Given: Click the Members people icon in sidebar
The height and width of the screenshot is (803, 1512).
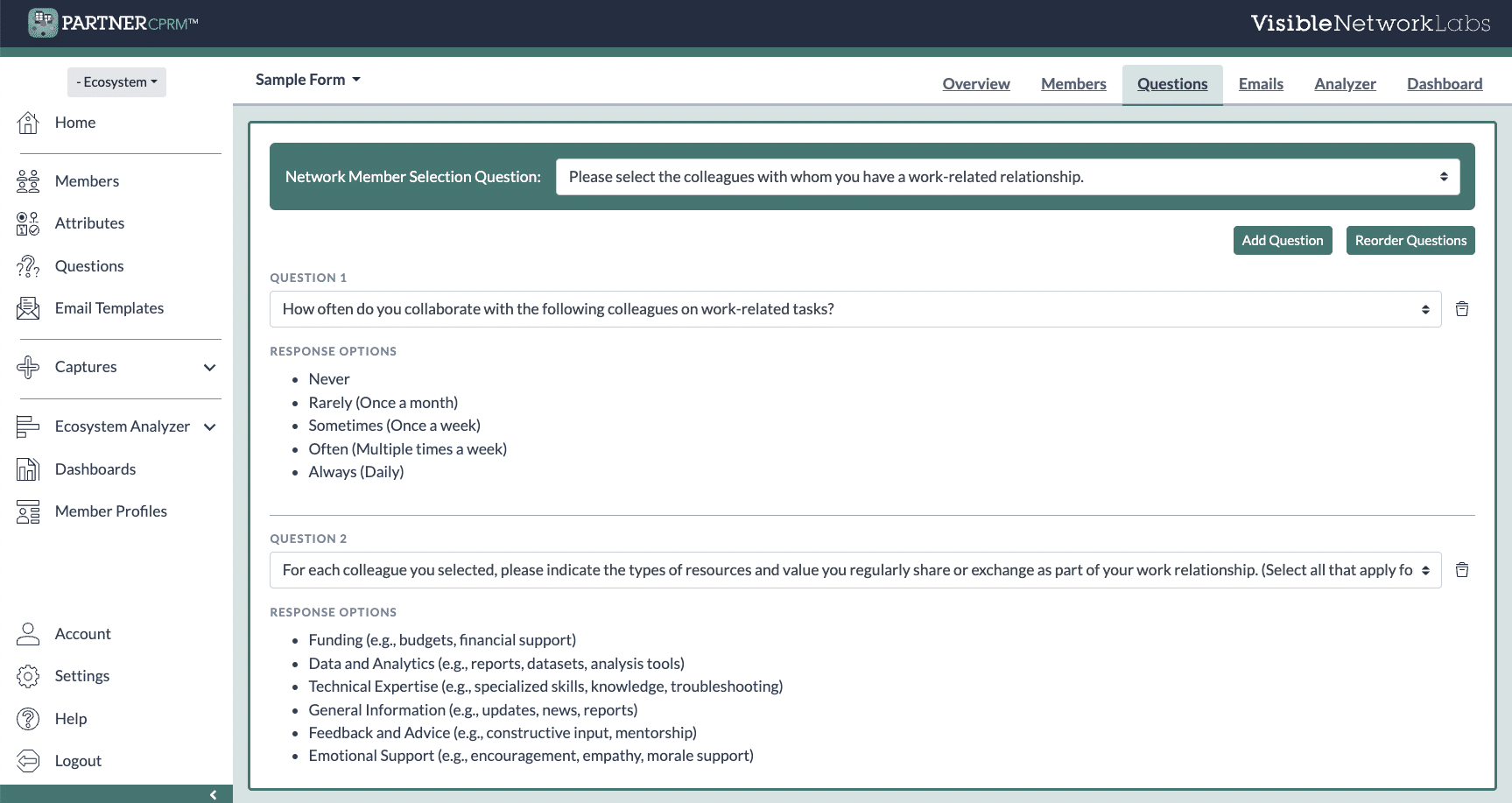Looking at the screenshot, I should (x=28, y=181).
